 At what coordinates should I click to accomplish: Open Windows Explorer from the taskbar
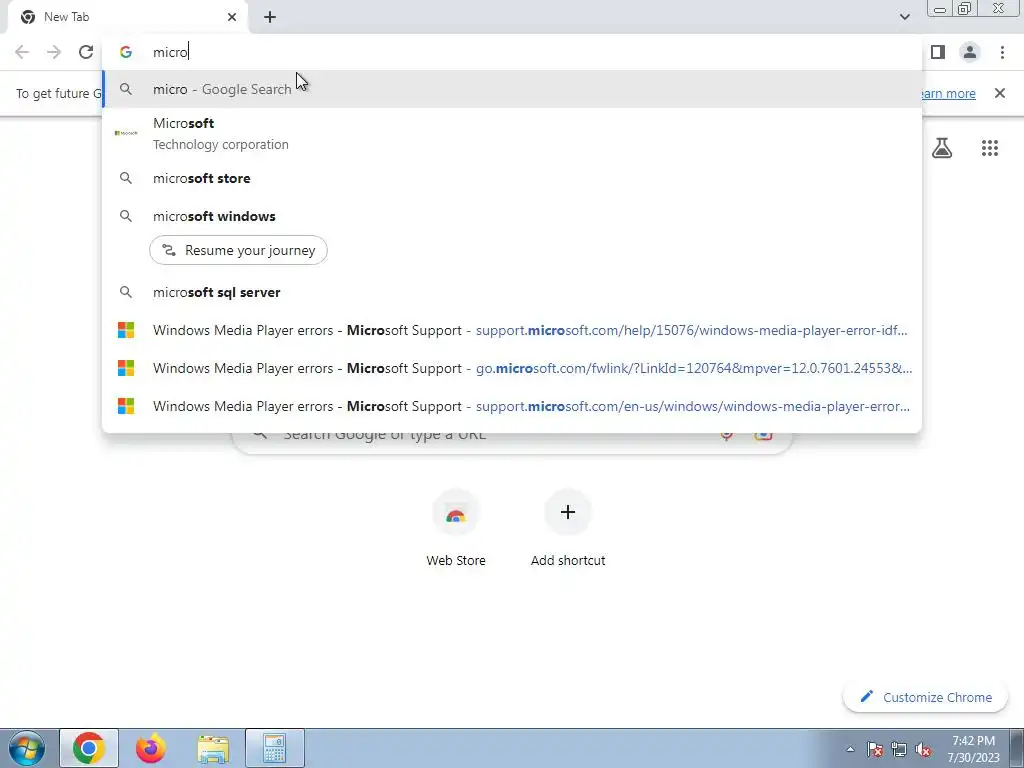point(213,748)
